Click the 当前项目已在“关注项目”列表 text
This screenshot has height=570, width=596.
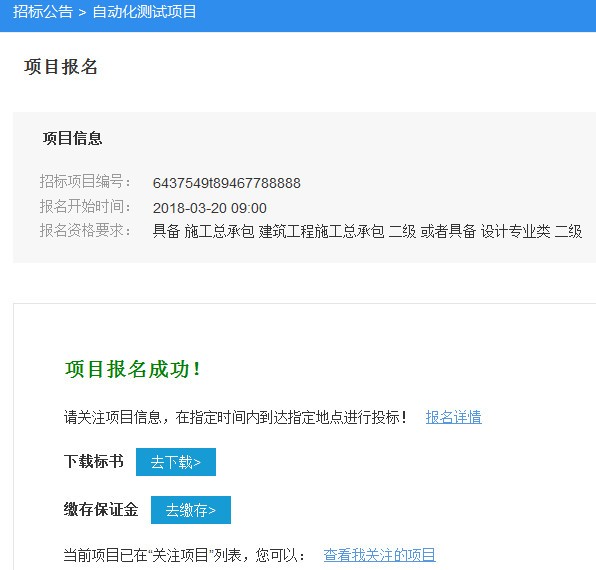pos(152,555)
